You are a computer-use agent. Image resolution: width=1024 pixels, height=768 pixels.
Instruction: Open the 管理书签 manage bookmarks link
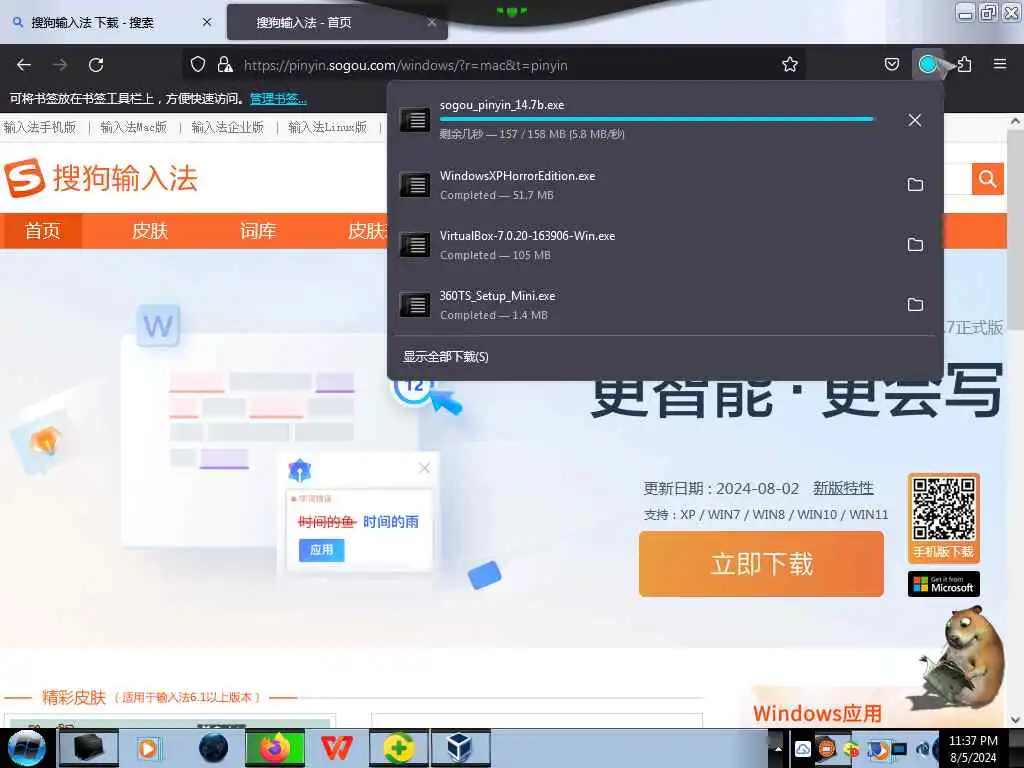pyautogui.click(x=278, y=99)
